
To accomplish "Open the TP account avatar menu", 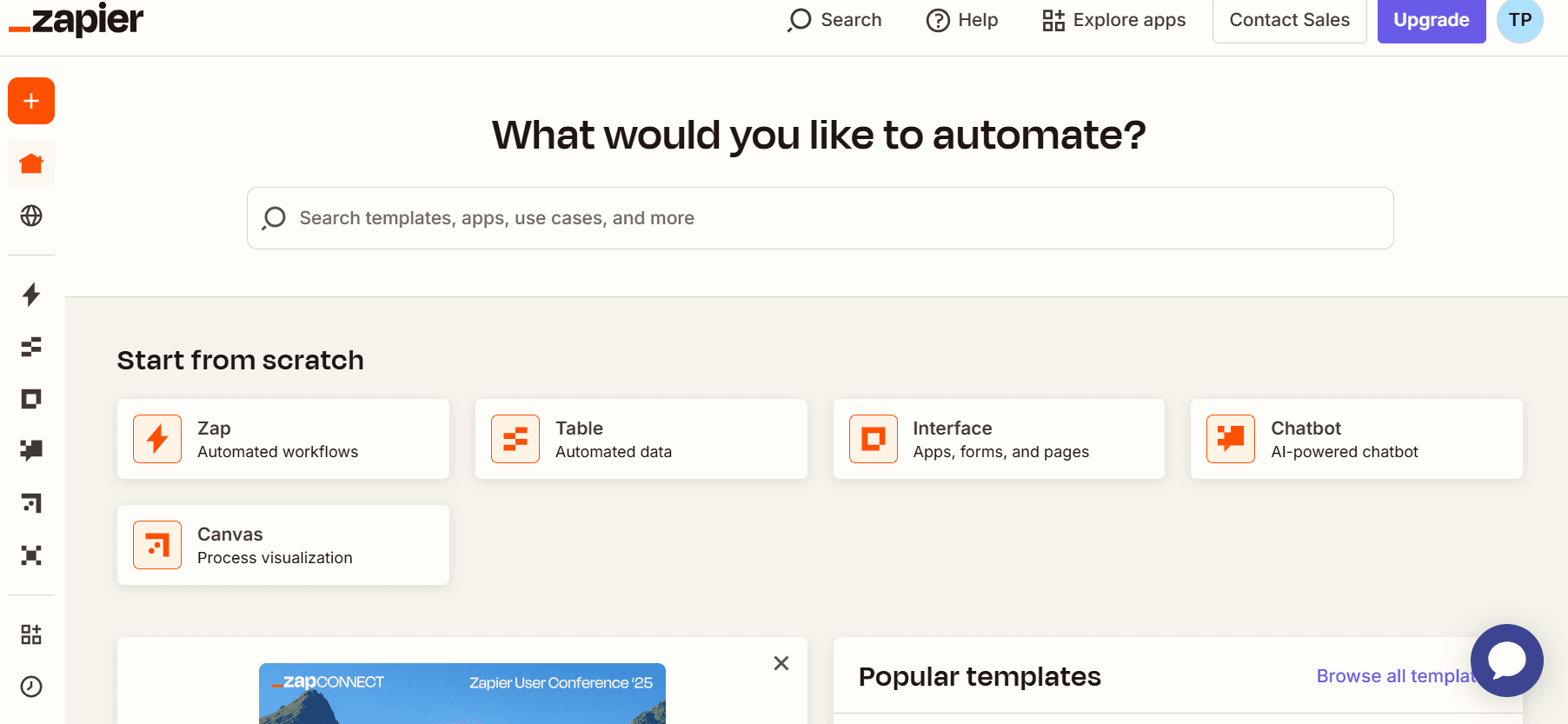I will [x=1519, y=20].
